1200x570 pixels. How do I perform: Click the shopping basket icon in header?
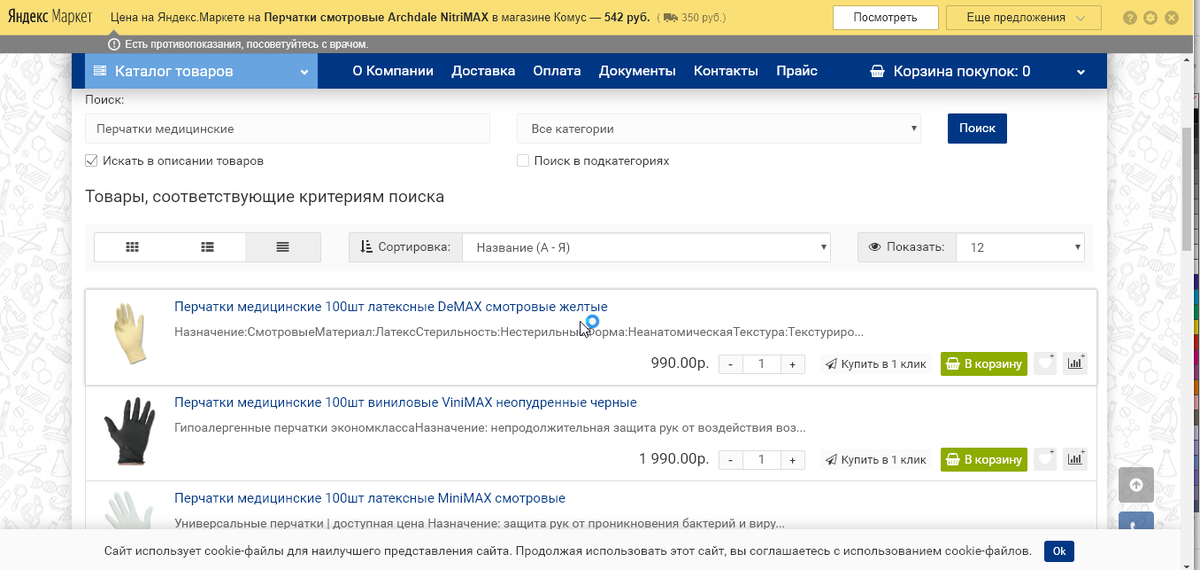pyautogui.click(x=877, y=71)
